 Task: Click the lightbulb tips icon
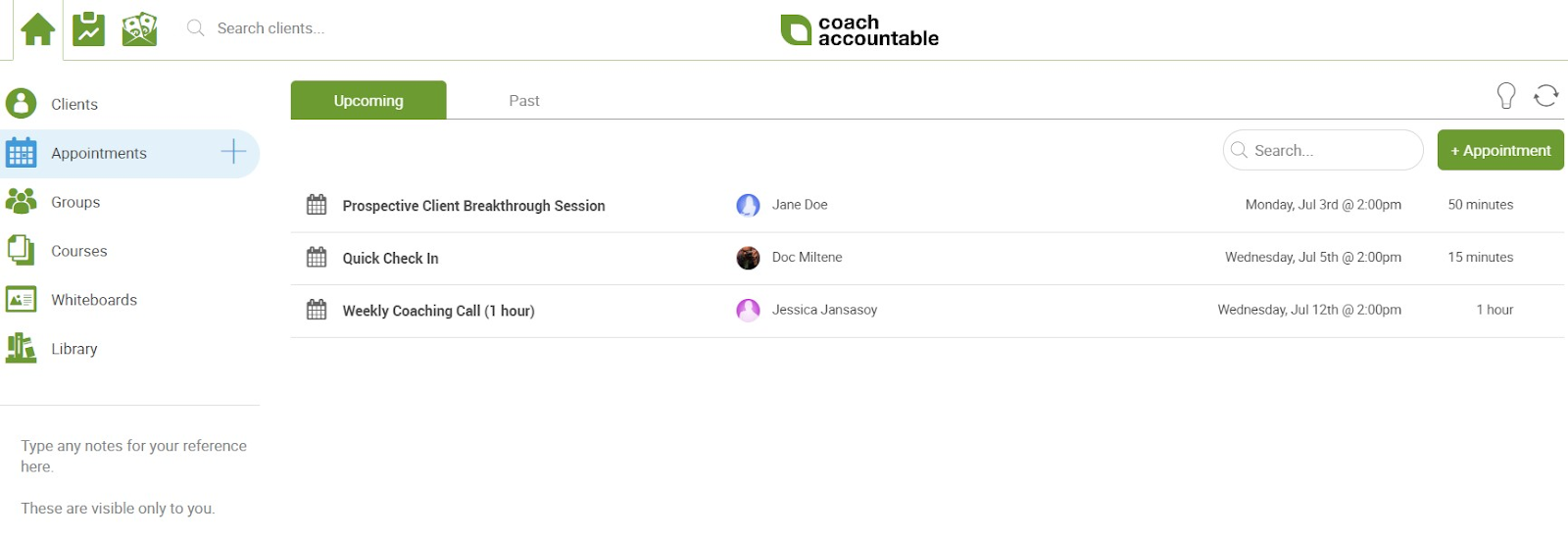click(x=1506, y=95)
